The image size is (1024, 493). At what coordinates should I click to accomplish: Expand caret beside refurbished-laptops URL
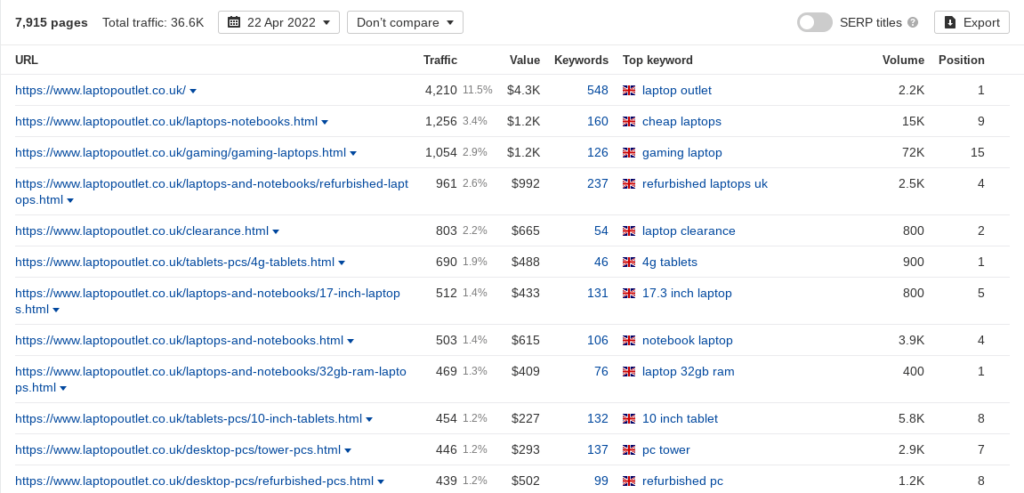(71, 200)
